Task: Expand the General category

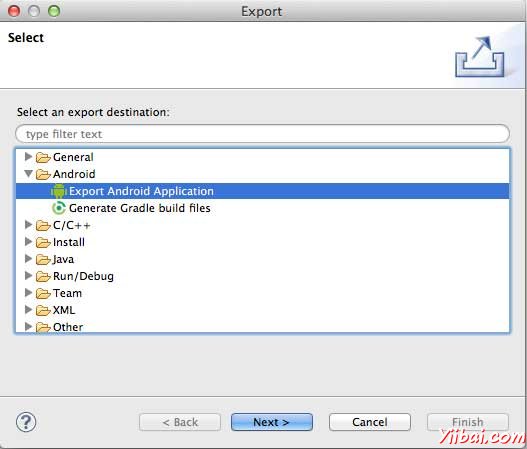Action: 29,157
